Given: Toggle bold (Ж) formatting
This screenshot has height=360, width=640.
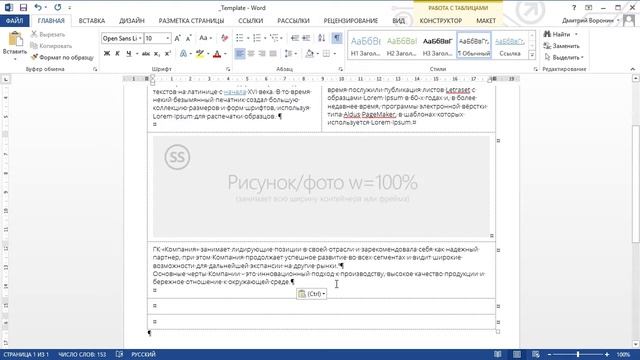Looking at the screenshot, I should click(107, 53).
